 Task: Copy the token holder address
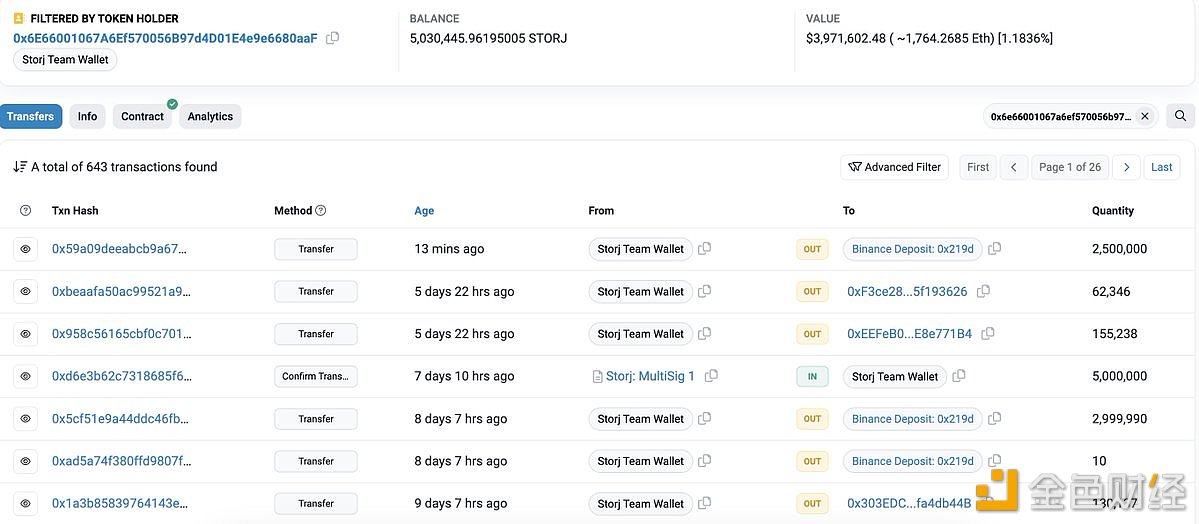(x=333, y=38)
